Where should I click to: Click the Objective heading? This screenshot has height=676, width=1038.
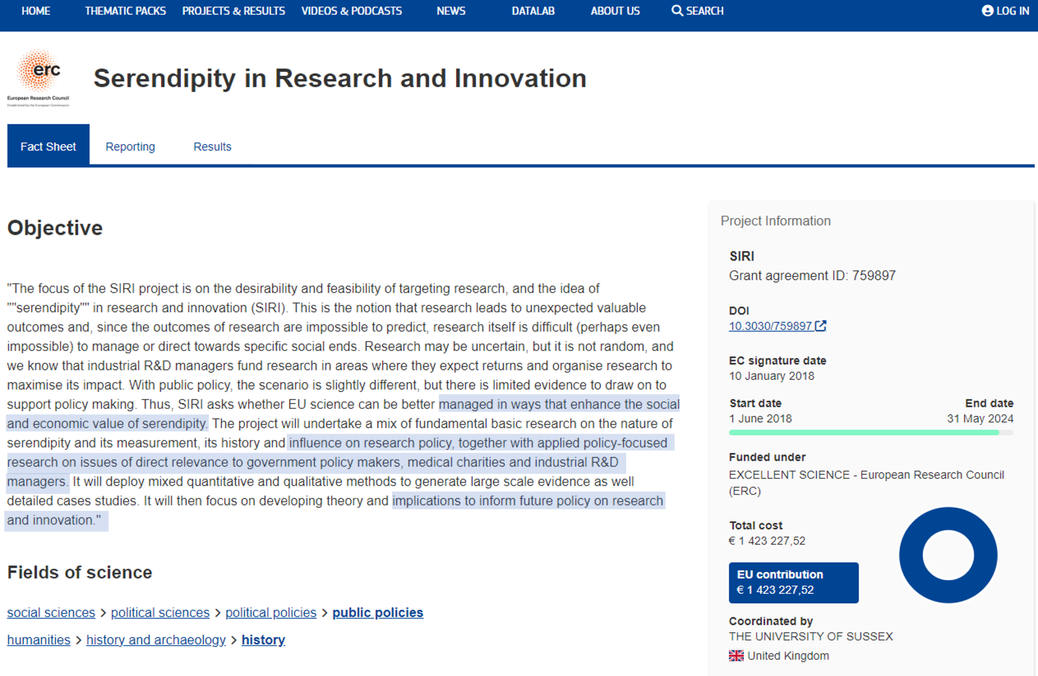55,228
